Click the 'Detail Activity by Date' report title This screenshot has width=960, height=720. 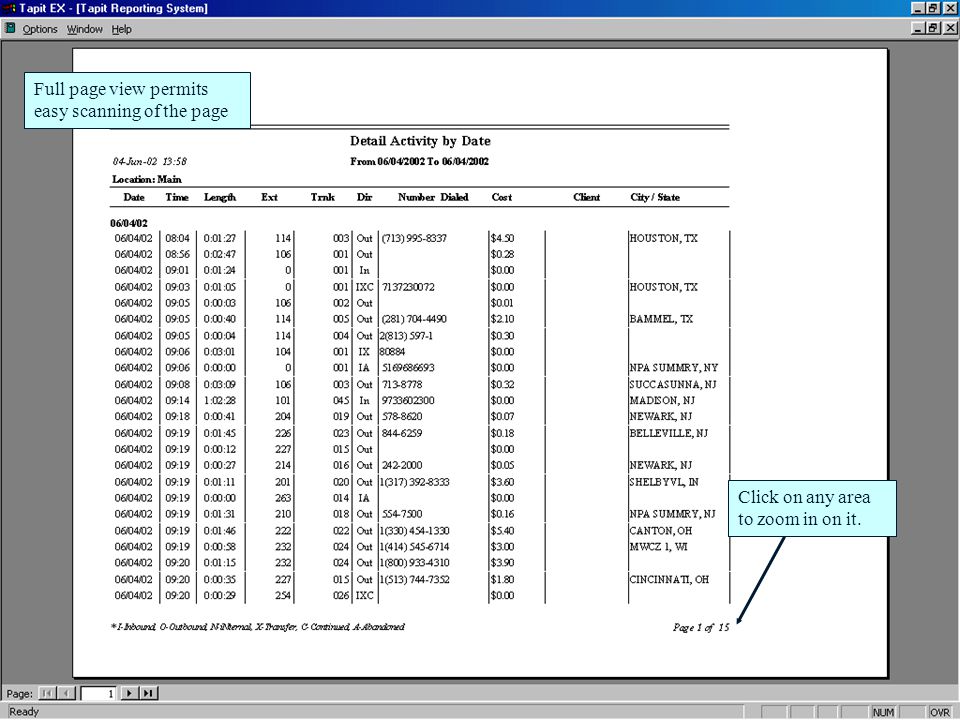pos(420,141)
